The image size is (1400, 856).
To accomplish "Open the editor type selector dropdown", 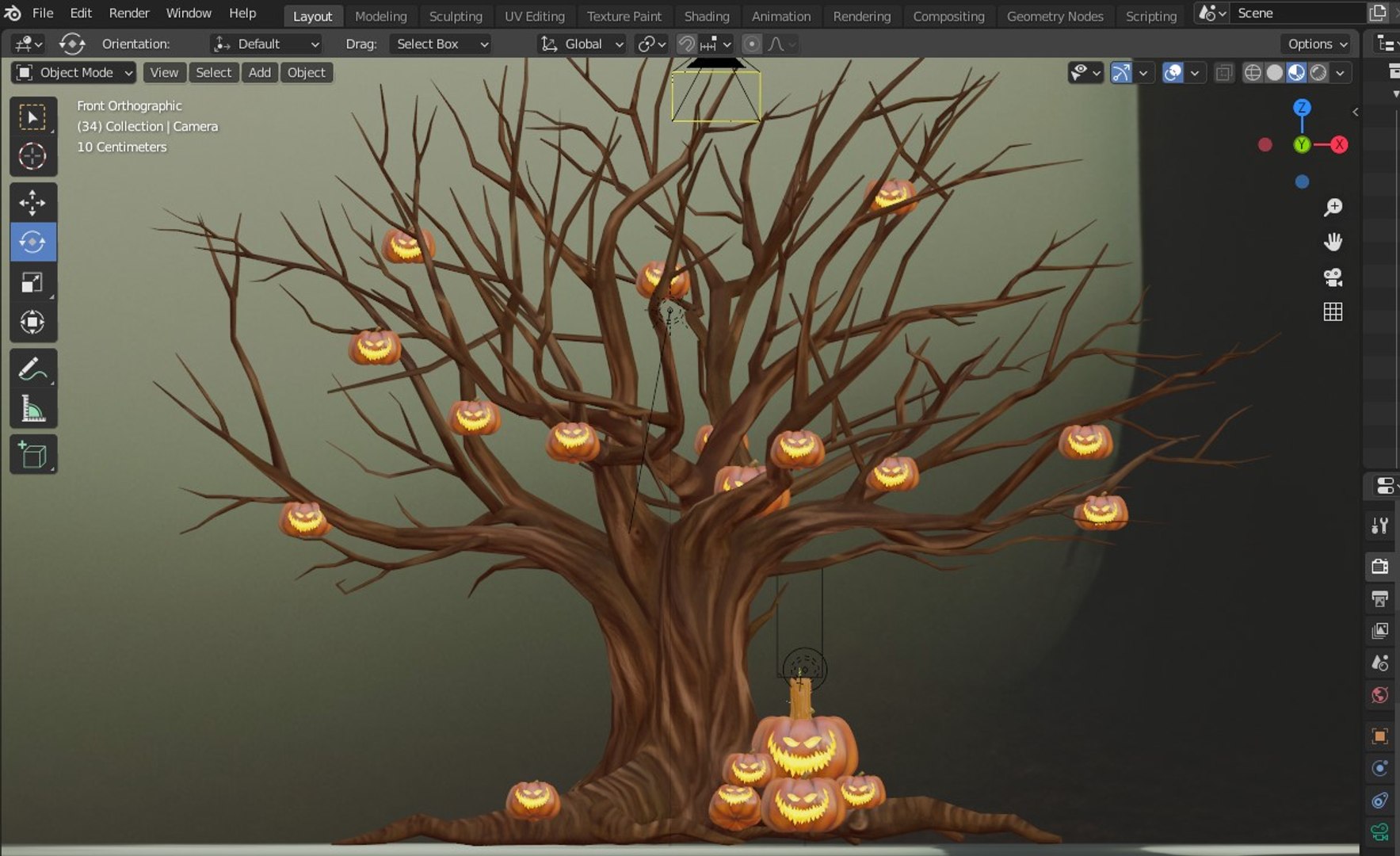I will (x=28, y=44).
